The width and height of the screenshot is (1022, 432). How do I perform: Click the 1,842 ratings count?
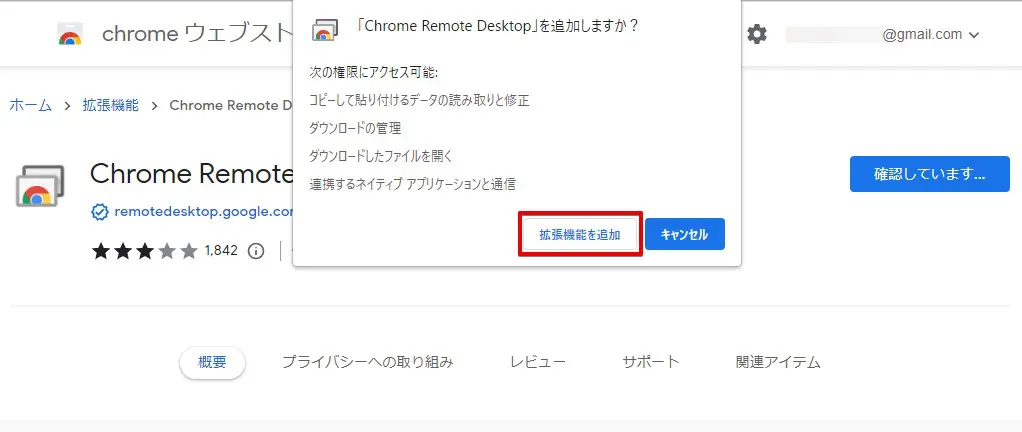[x=221, y=250]
